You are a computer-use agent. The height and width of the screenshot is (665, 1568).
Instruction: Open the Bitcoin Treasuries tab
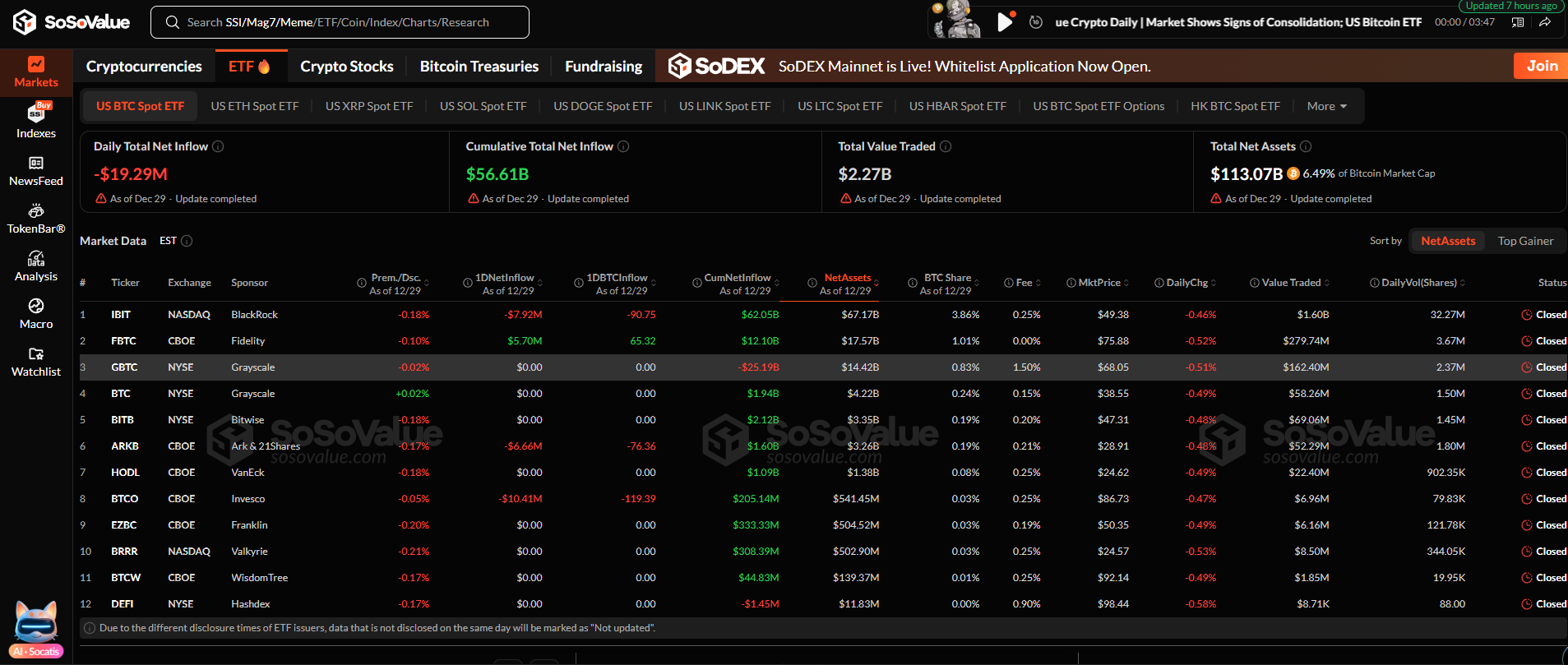479,67
